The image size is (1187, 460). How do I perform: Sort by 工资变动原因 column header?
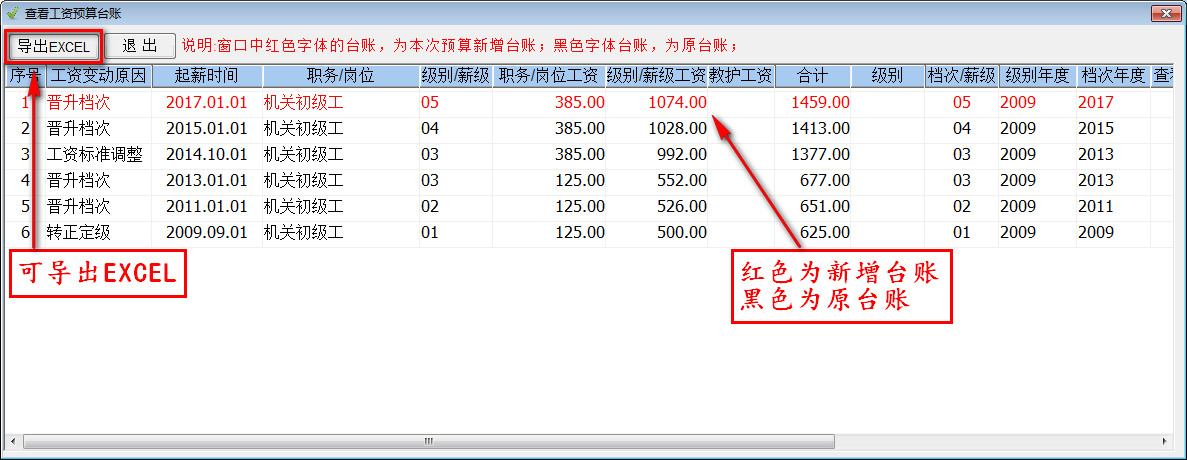click(97, 76)
